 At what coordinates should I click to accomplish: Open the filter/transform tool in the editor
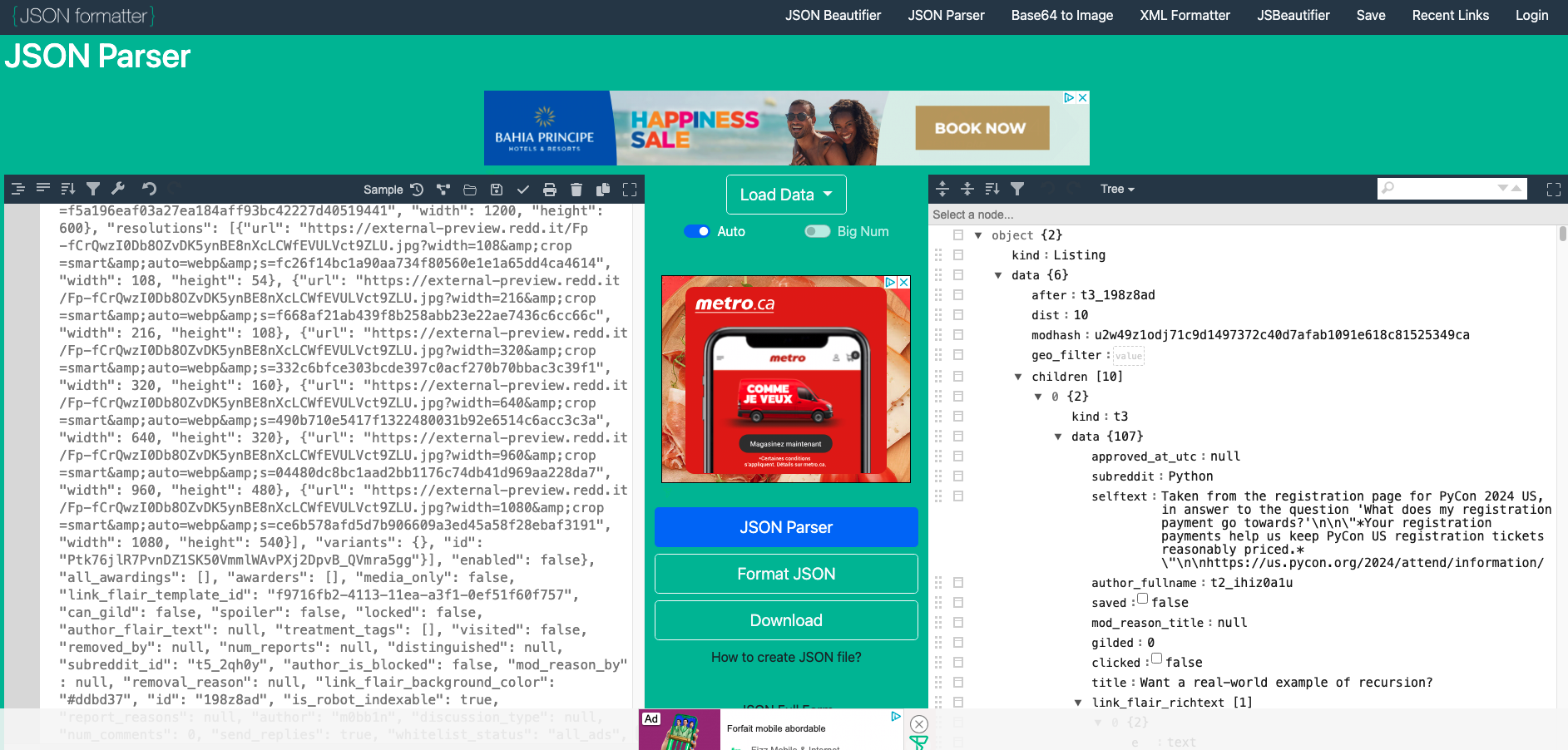coord(93,189)
